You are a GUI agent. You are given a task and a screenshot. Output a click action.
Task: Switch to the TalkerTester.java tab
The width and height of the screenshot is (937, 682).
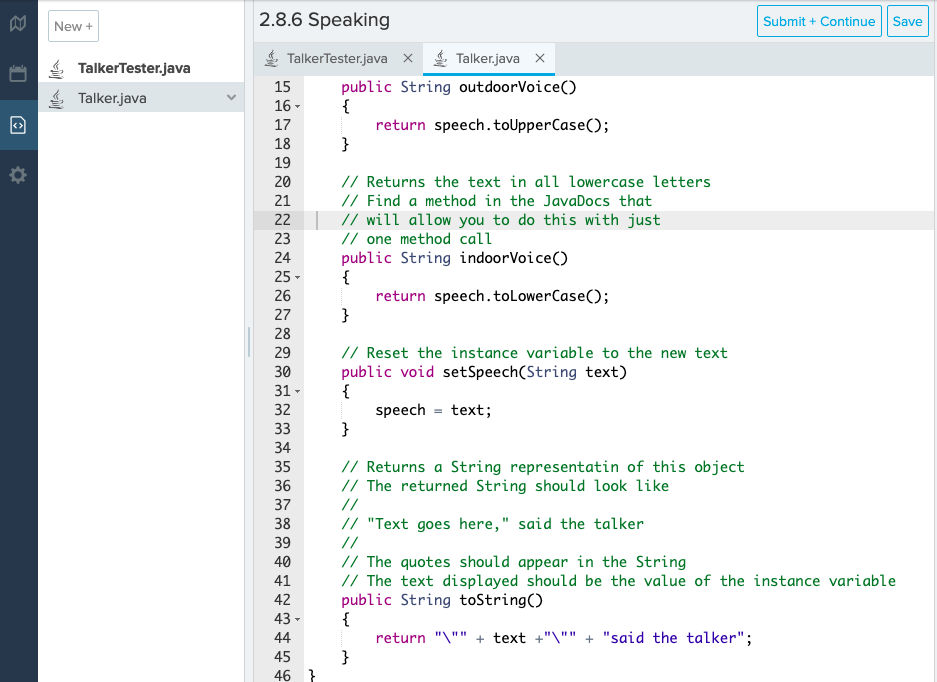point(336,58)
